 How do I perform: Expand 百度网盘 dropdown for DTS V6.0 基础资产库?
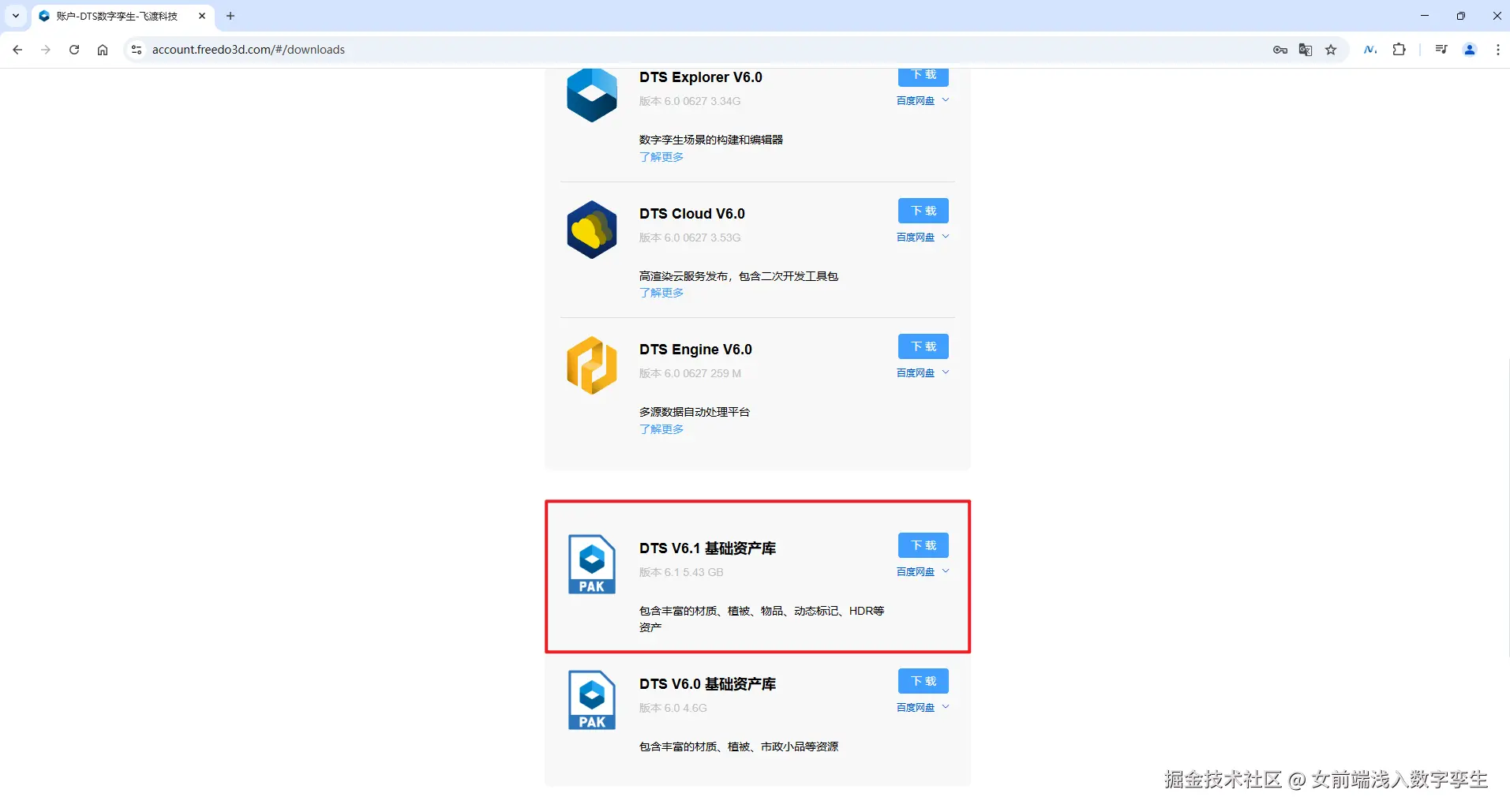point(923,708)
